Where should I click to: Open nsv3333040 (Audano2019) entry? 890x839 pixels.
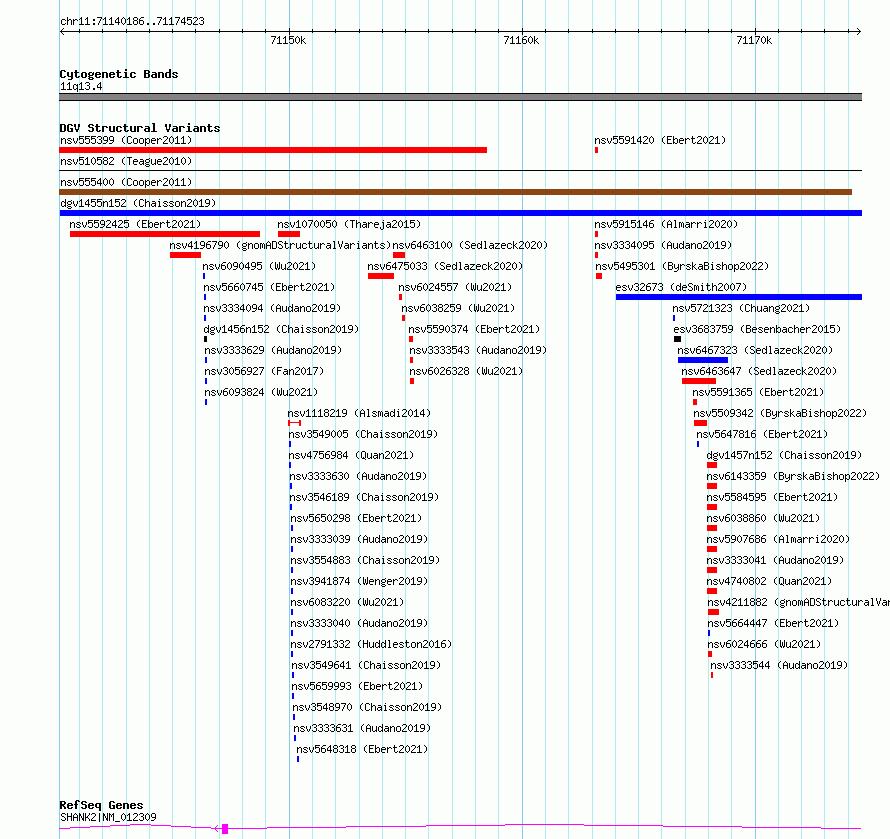click(x=360, y=623)
